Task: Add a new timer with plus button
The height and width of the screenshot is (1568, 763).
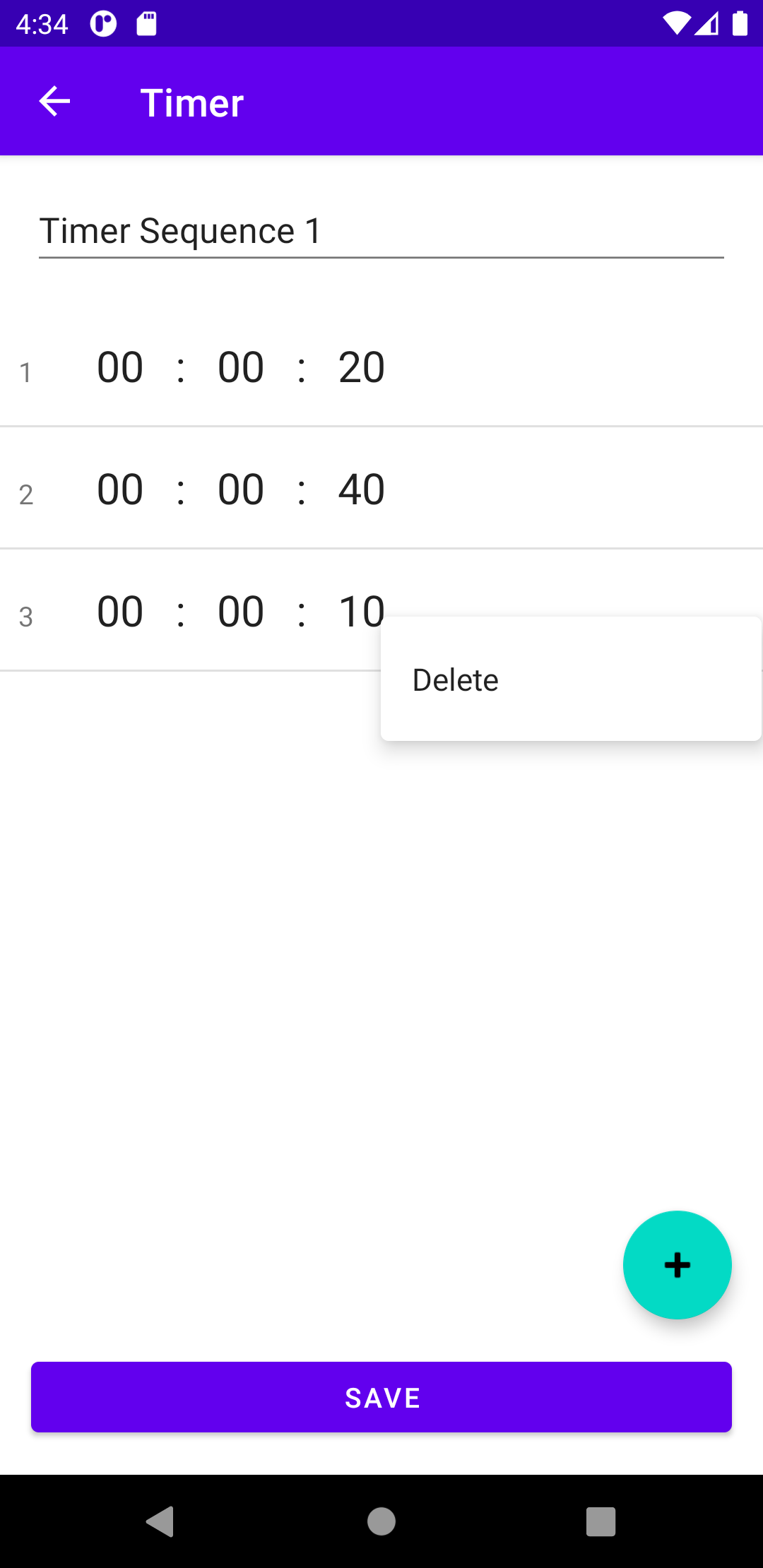Action: pos(677,1264)
